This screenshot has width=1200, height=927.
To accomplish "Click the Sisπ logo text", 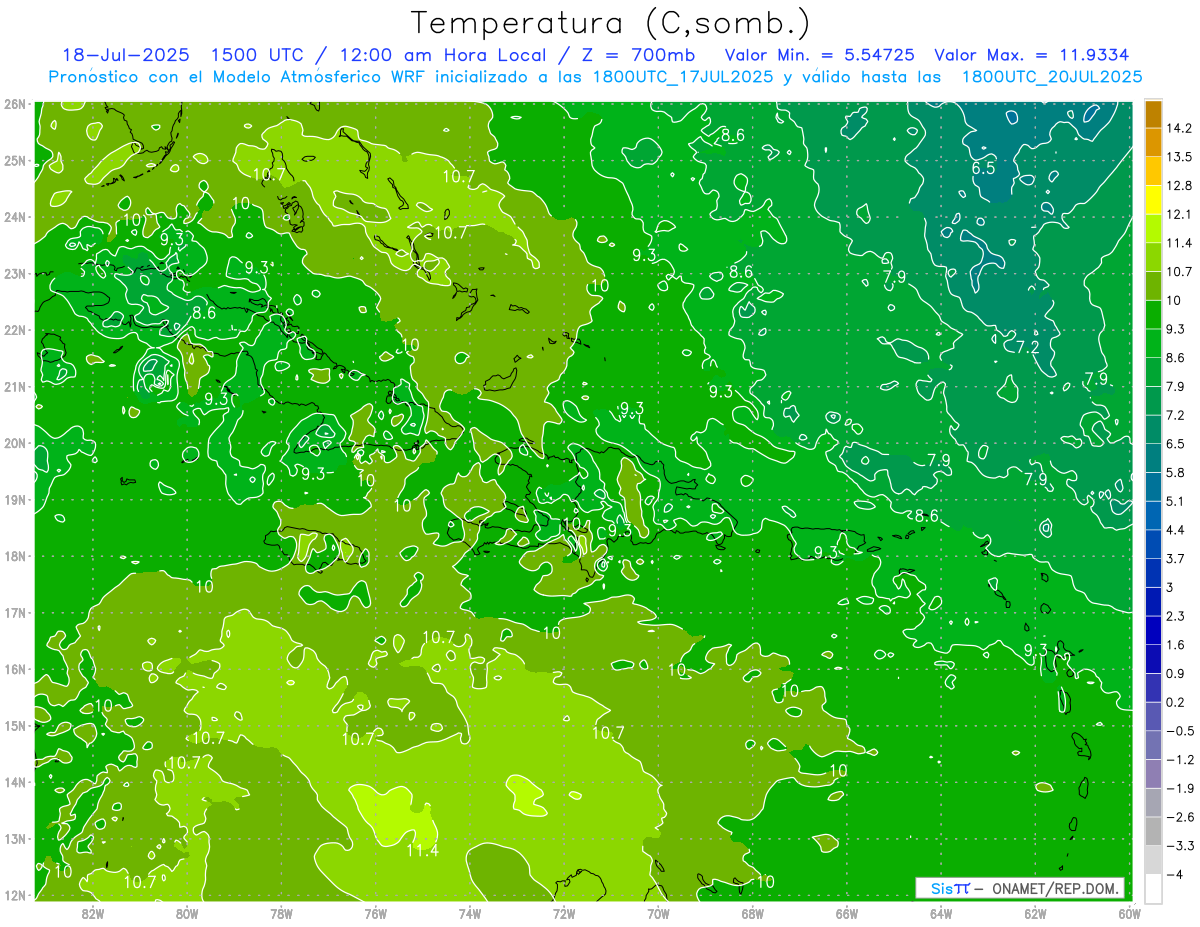I will tap(949, 888).
